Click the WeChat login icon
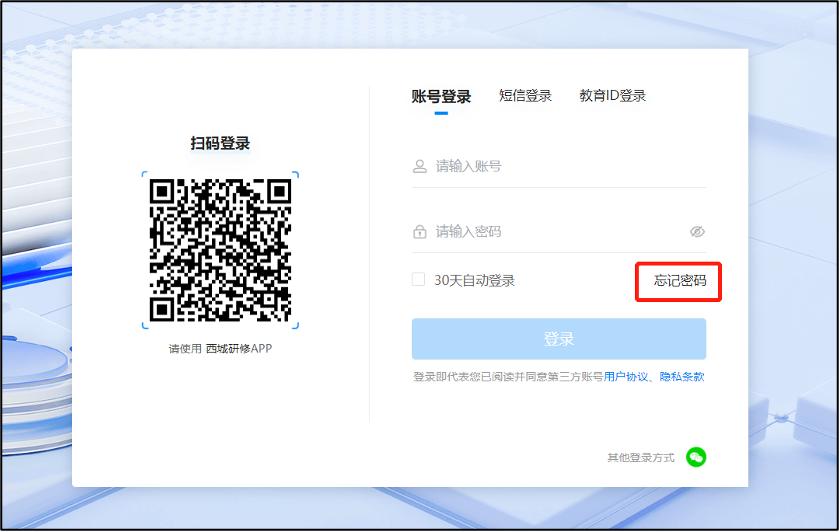 tap(696, 457)
